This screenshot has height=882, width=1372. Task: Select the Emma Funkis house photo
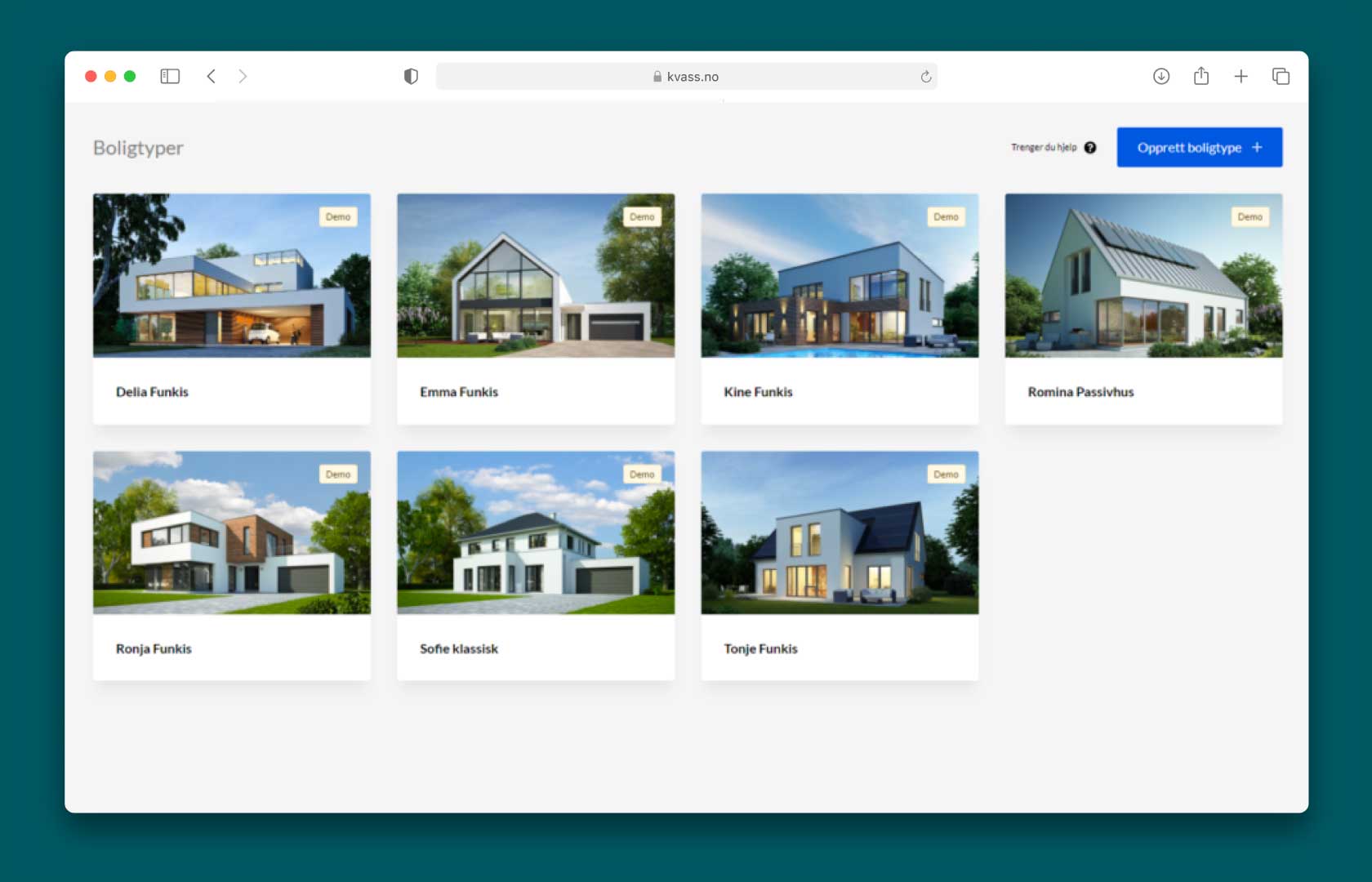pos(536,275)
